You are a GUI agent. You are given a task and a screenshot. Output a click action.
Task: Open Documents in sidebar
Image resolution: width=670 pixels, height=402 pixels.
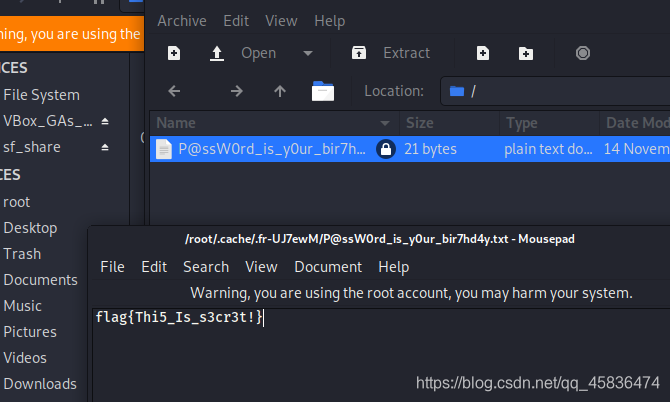[40, 280]
